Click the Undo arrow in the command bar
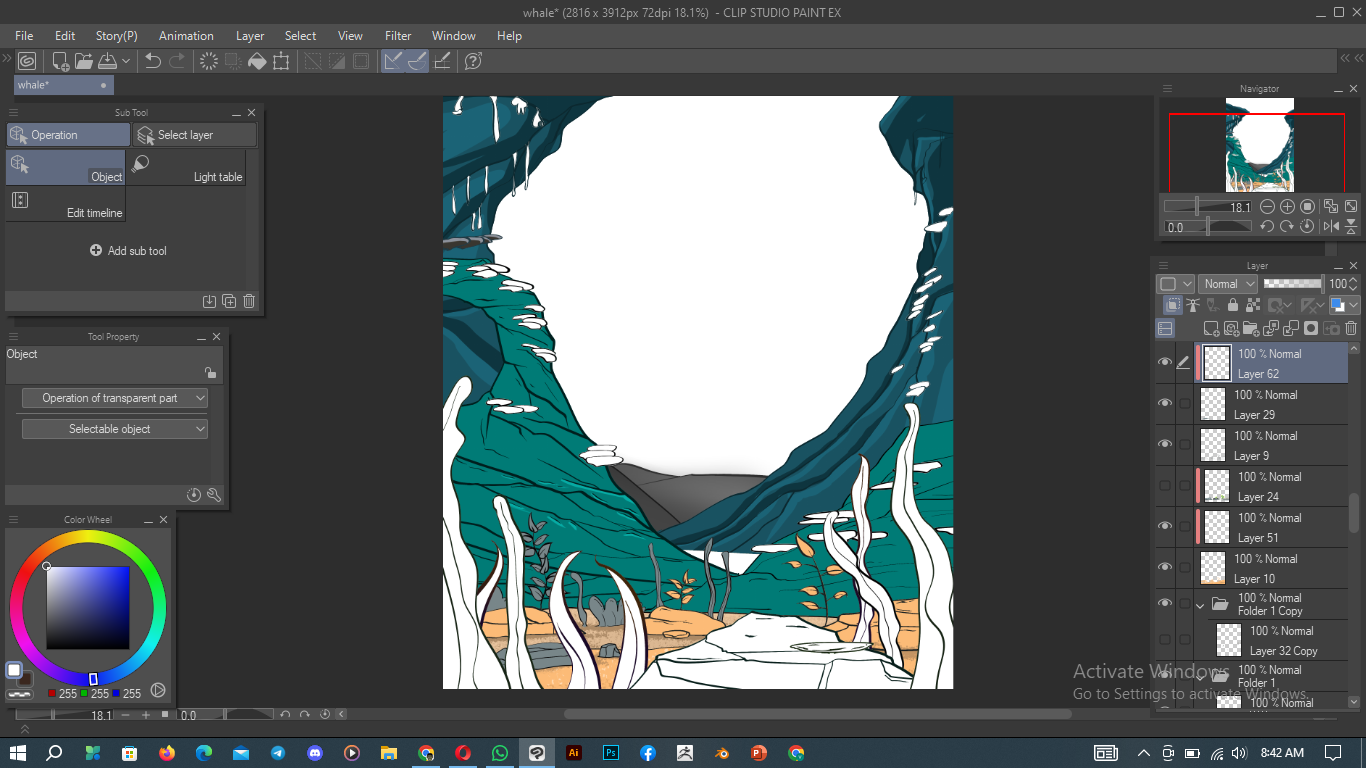Screen dimensions: 1366x768 pos(153,61)
